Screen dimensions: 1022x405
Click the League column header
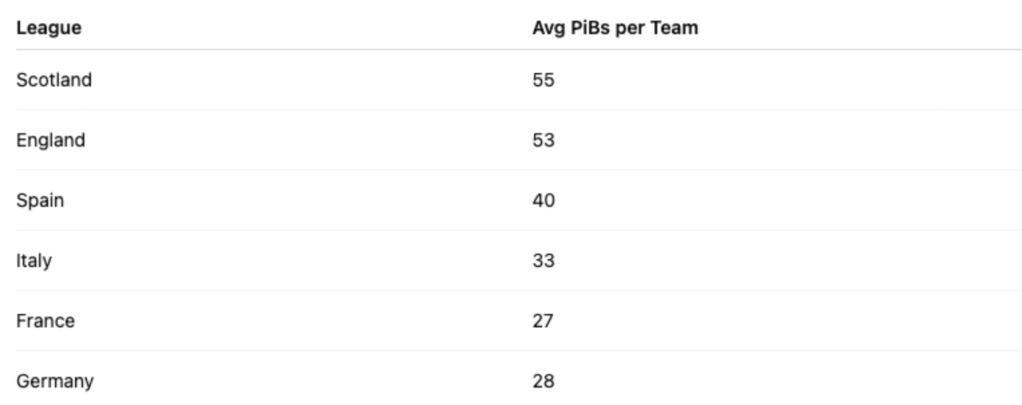(49, 28)
